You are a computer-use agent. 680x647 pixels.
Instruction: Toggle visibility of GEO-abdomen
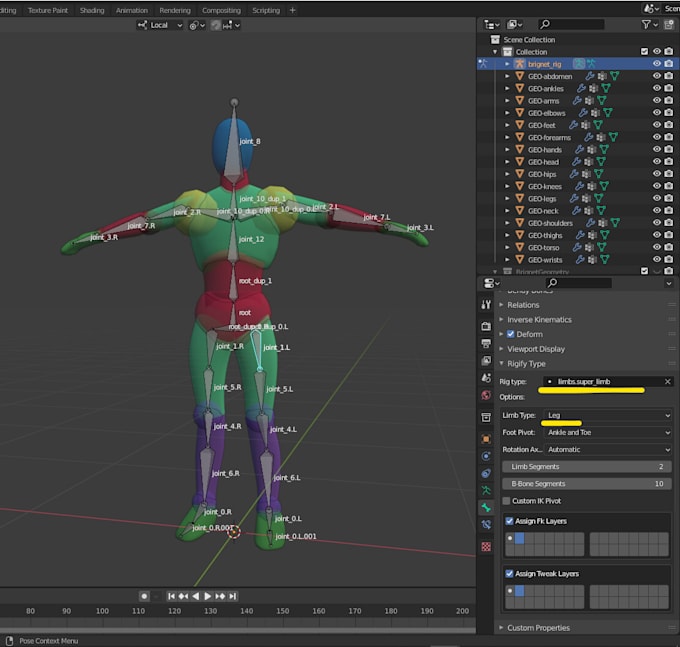click(657, 76)
